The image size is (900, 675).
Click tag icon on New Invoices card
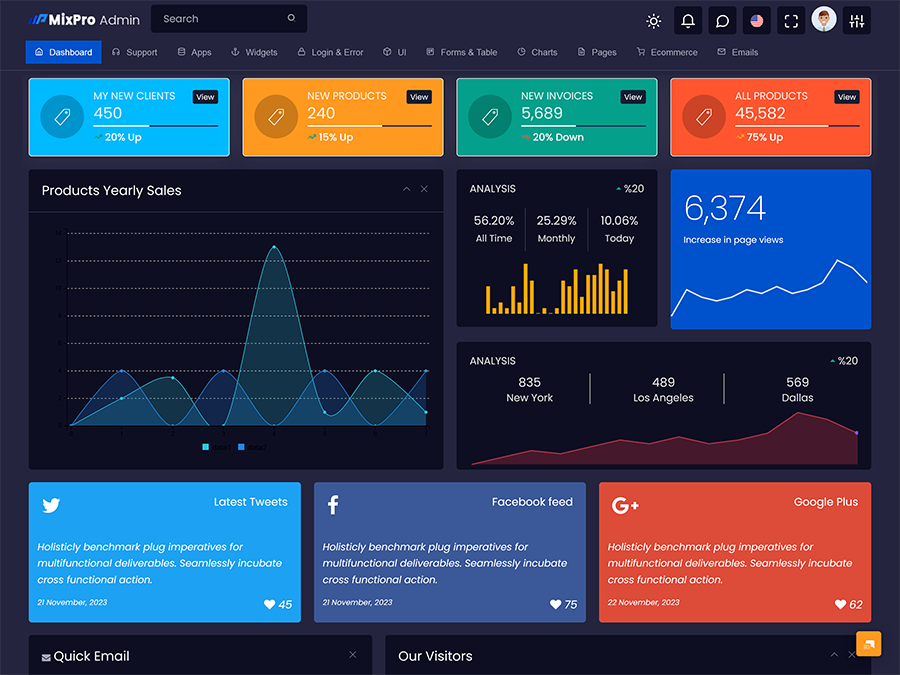[490, 117]
